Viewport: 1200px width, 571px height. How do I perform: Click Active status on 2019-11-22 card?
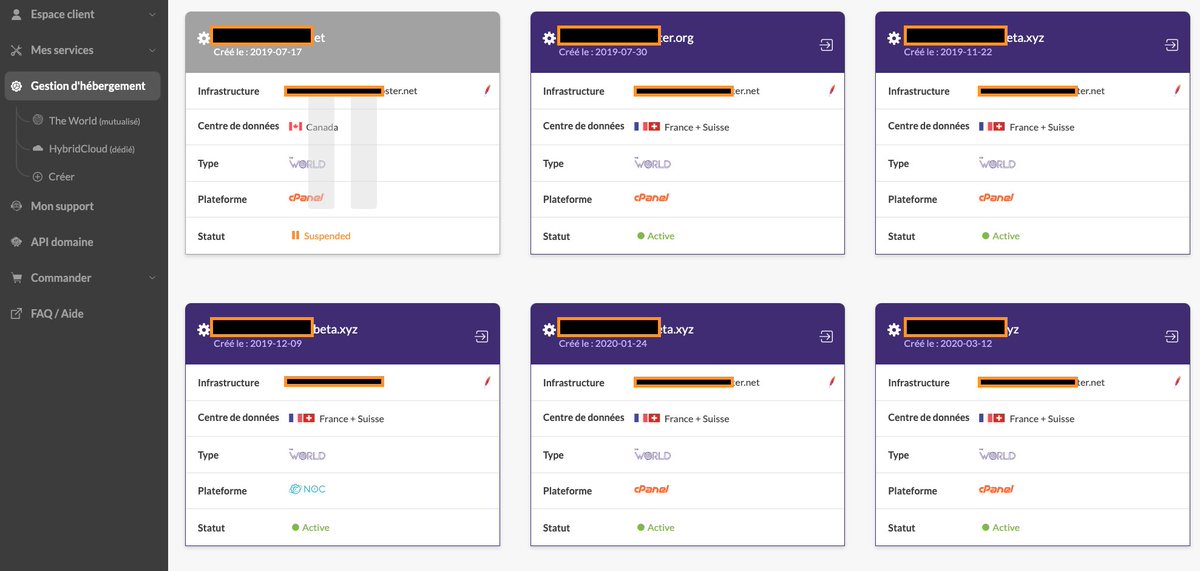pos(1006,236)
